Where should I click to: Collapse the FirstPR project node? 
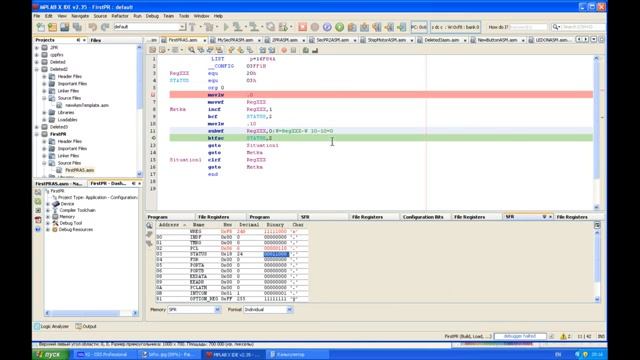(37, 134)
